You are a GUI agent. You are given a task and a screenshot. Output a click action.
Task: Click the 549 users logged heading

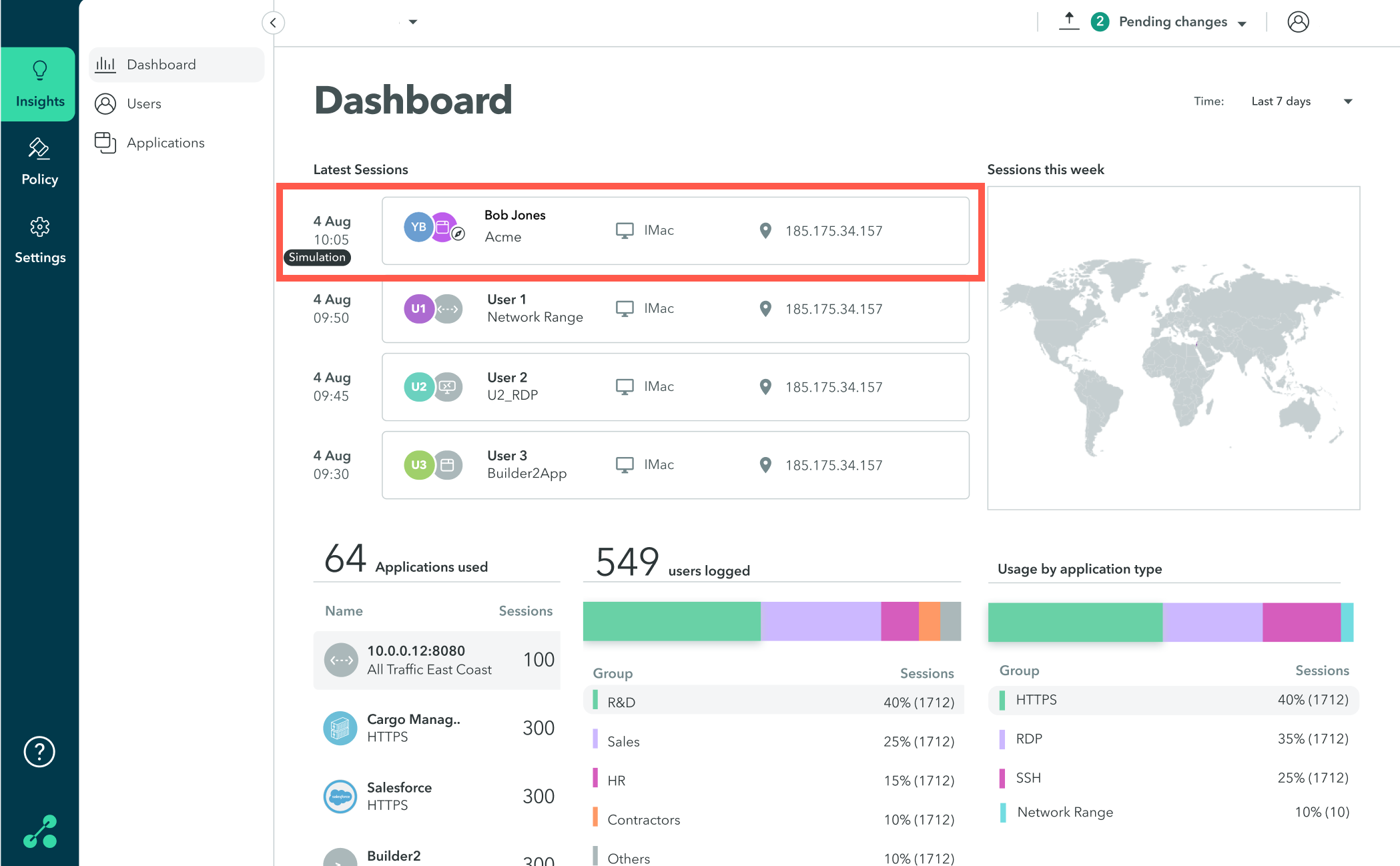coord(673,562)
